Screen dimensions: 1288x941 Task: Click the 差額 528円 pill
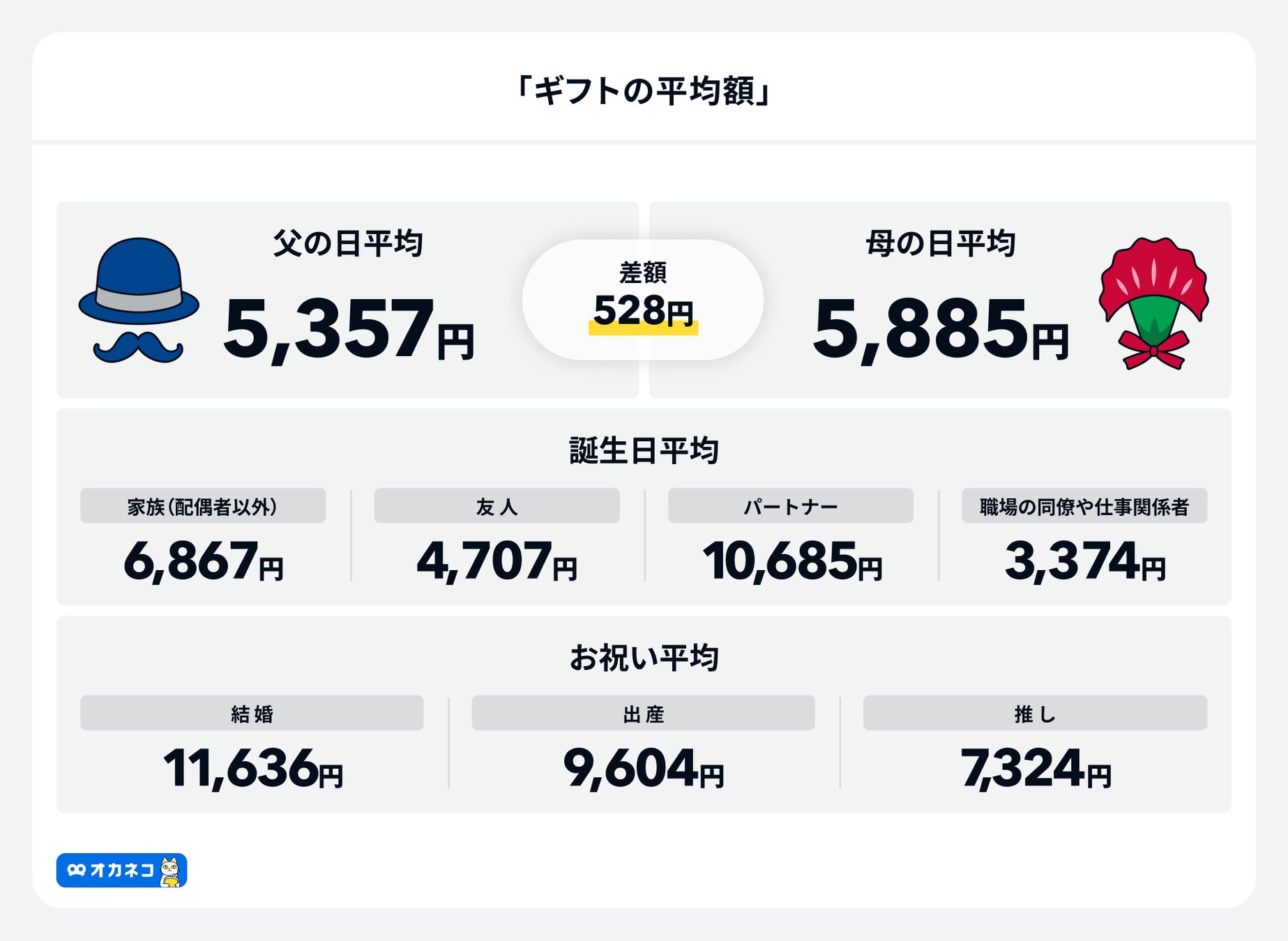tap(642, 300)
